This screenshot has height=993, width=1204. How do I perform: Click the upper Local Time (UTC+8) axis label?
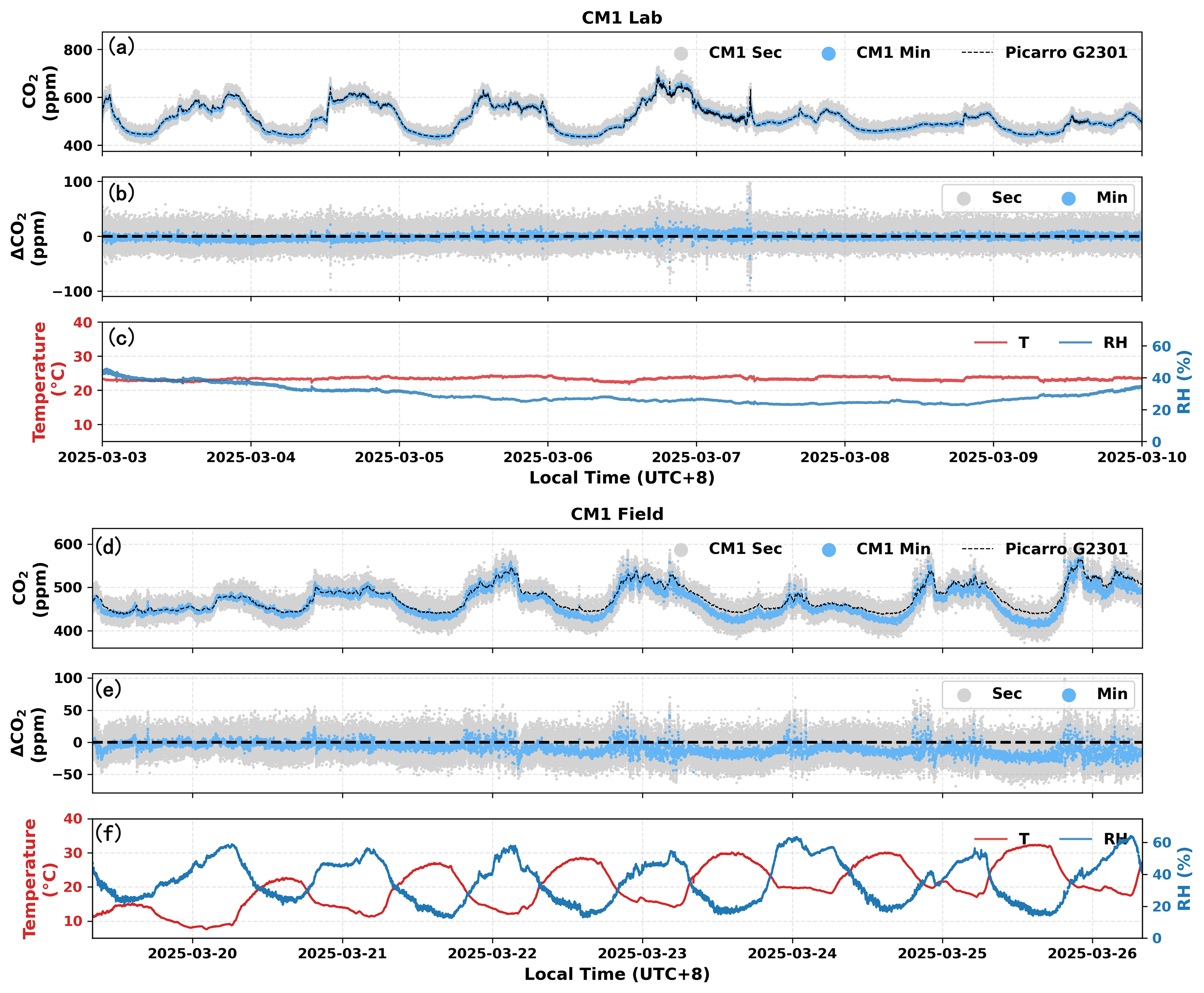(x=622, y=478)
